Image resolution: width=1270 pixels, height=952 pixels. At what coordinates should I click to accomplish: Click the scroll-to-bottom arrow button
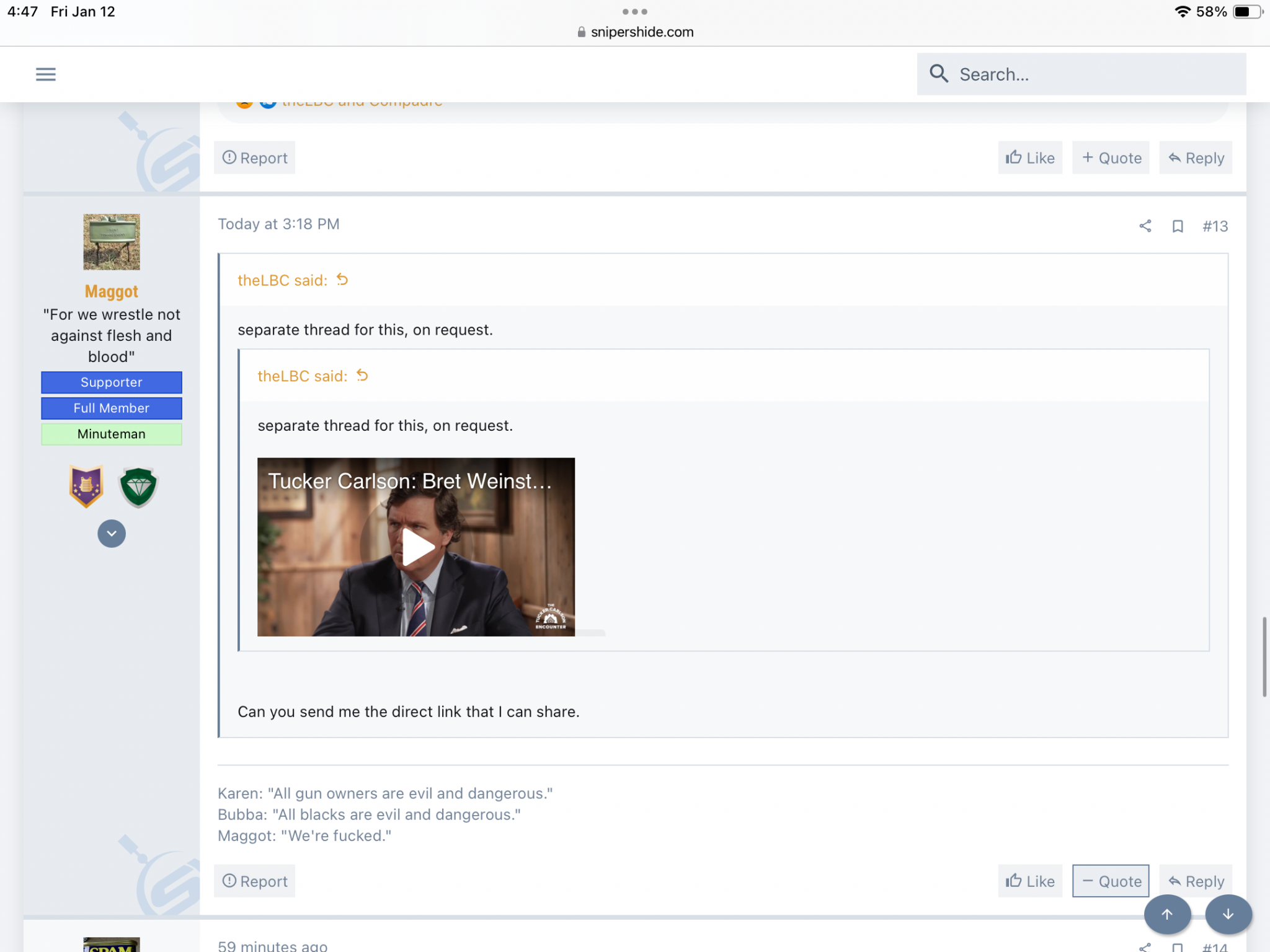(1228, 914)
